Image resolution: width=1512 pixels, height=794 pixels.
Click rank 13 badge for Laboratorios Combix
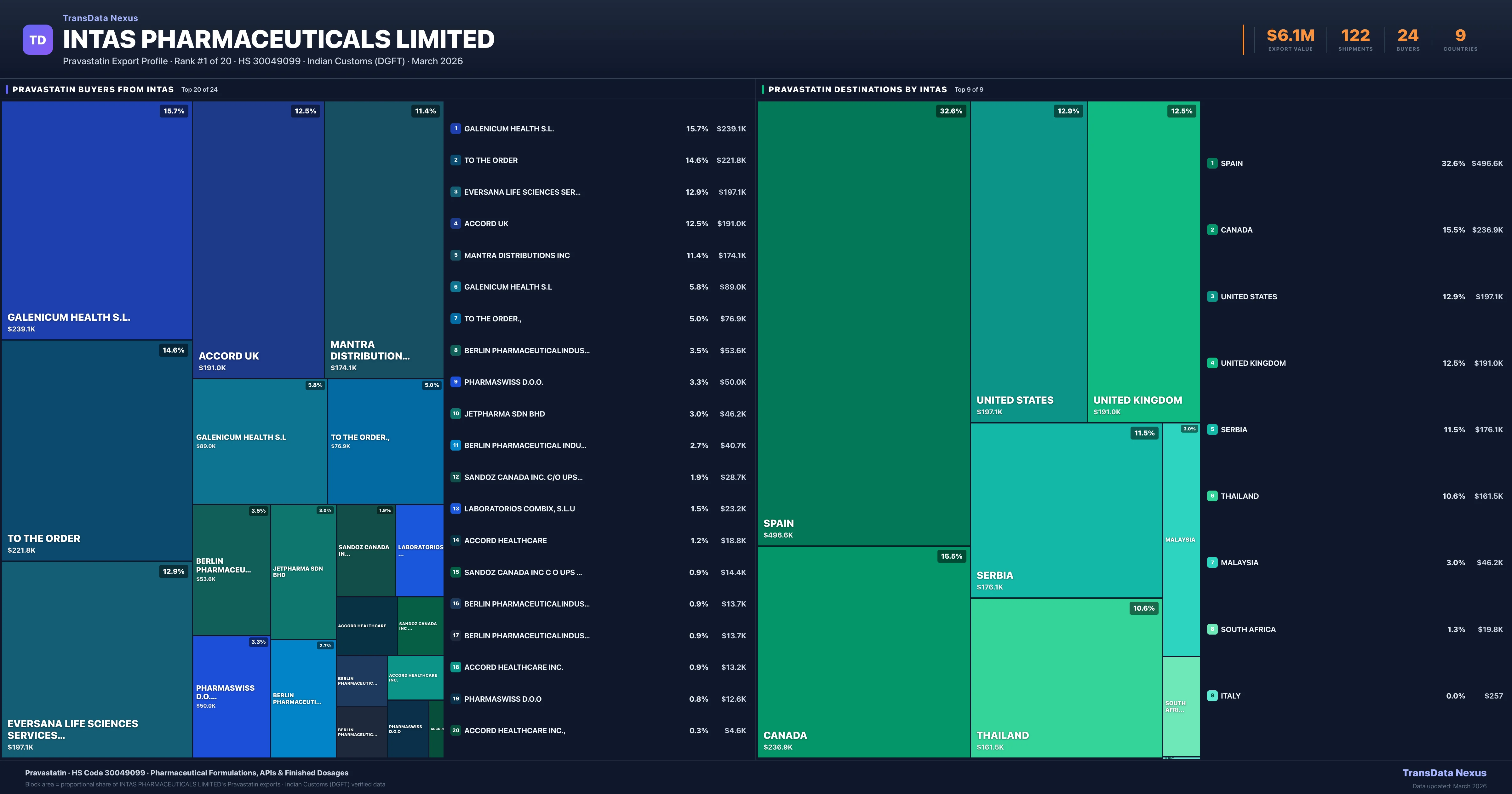(455, 509)
